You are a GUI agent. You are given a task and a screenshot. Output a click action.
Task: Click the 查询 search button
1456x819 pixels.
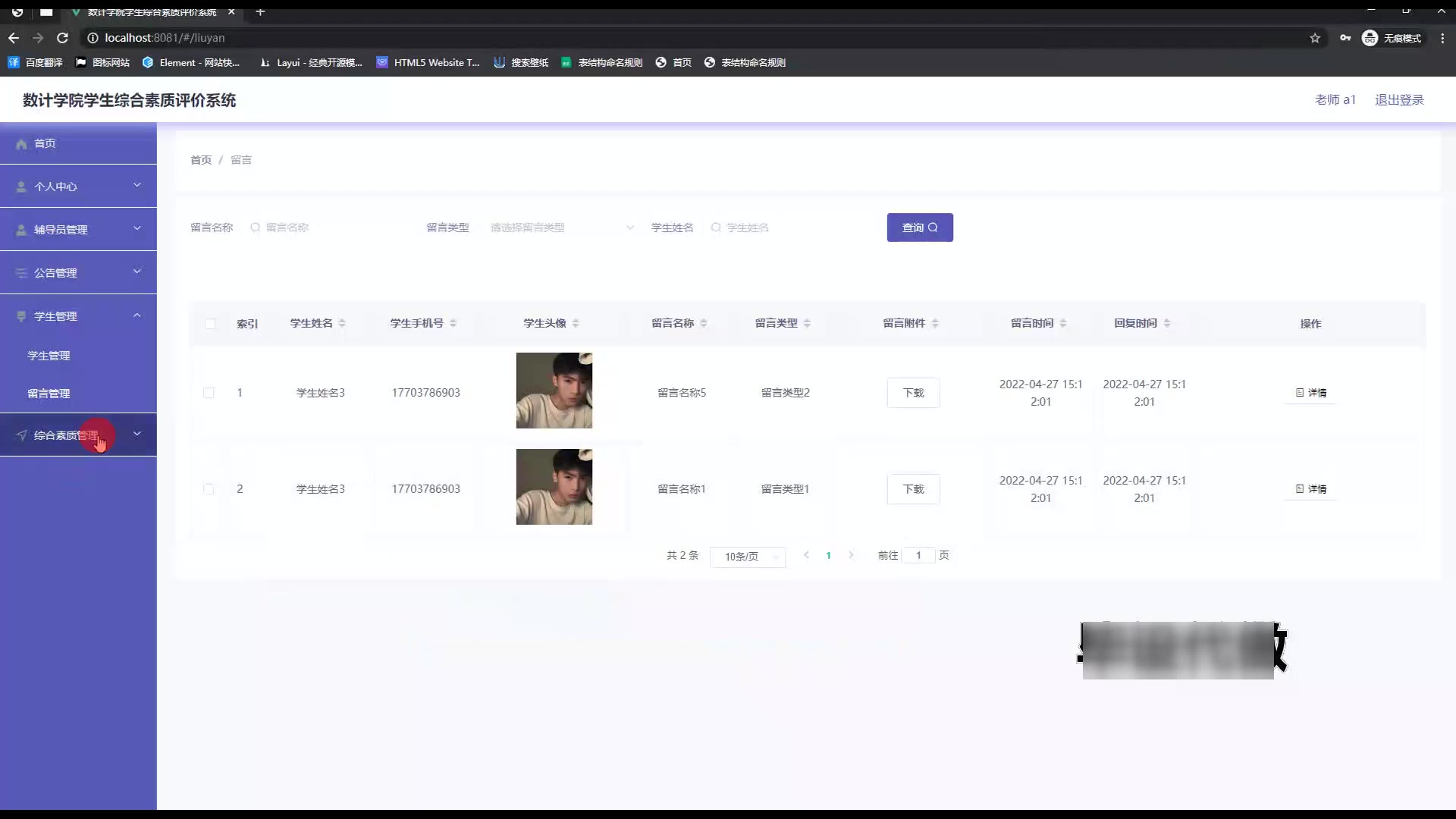919,227
